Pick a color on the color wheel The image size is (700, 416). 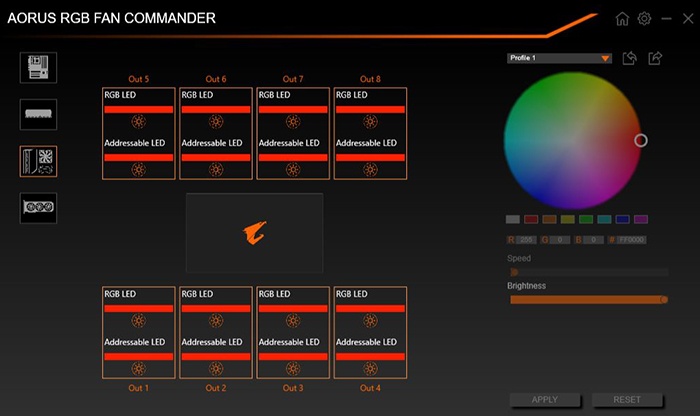573,140
